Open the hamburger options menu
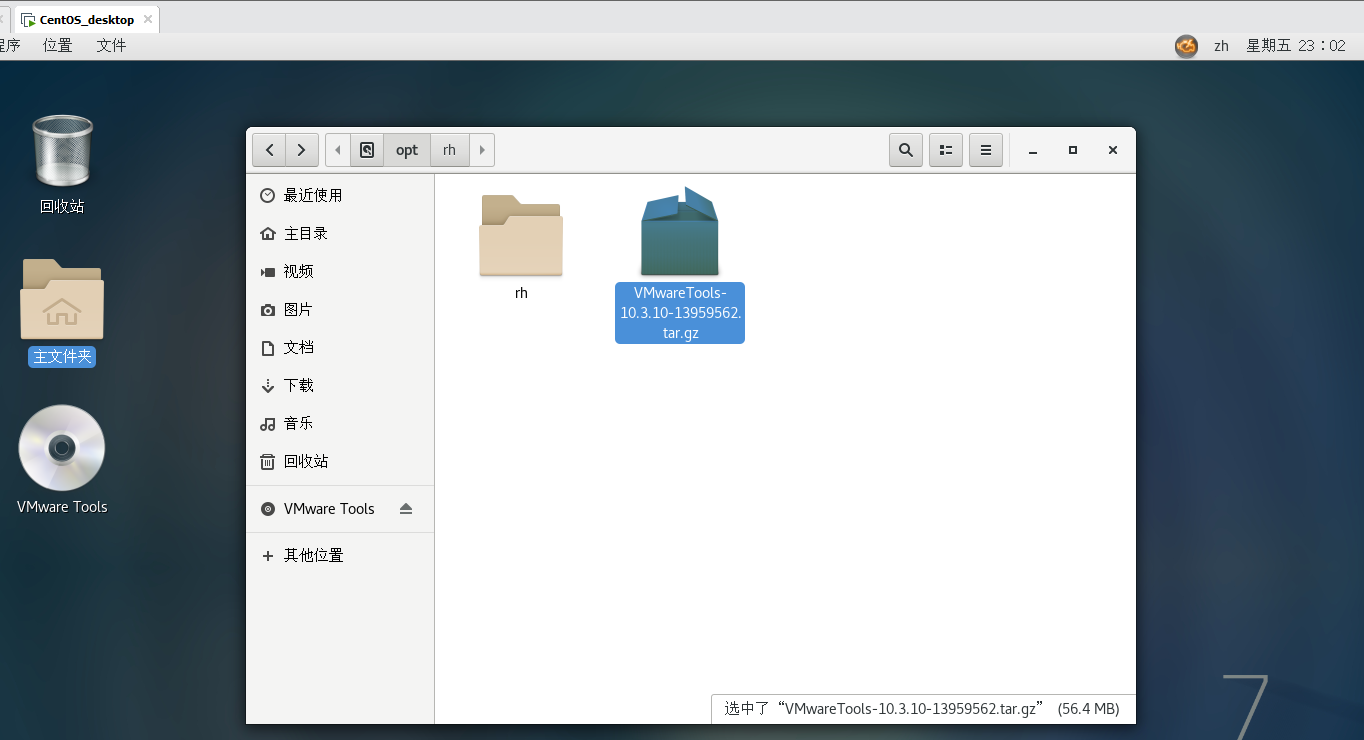Viewport: 1364px width, 740px height. tap(986, 150)
